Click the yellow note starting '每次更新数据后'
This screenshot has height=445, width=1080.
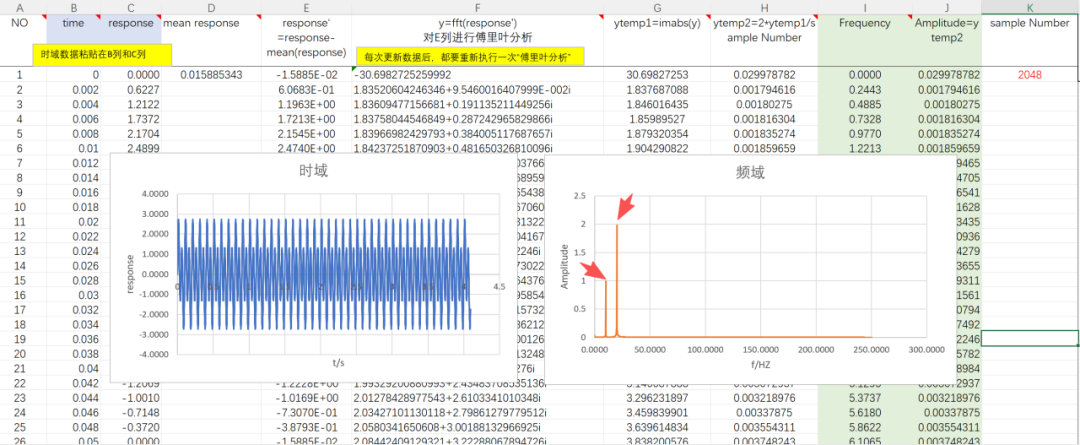click(x=470, y=57)
